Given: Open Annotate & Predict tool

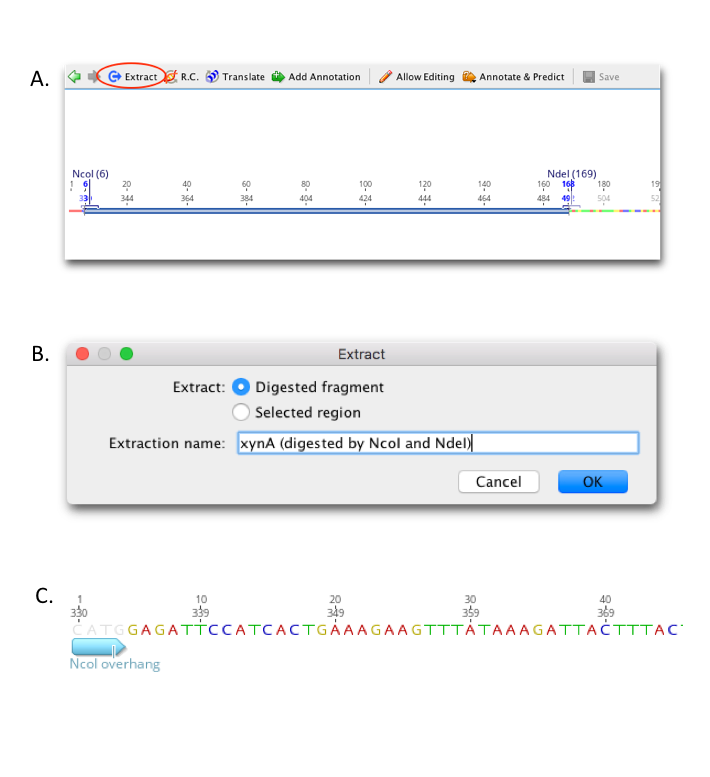Looking at the screenshot, I should pyautogui.click(x=469, y=77).
